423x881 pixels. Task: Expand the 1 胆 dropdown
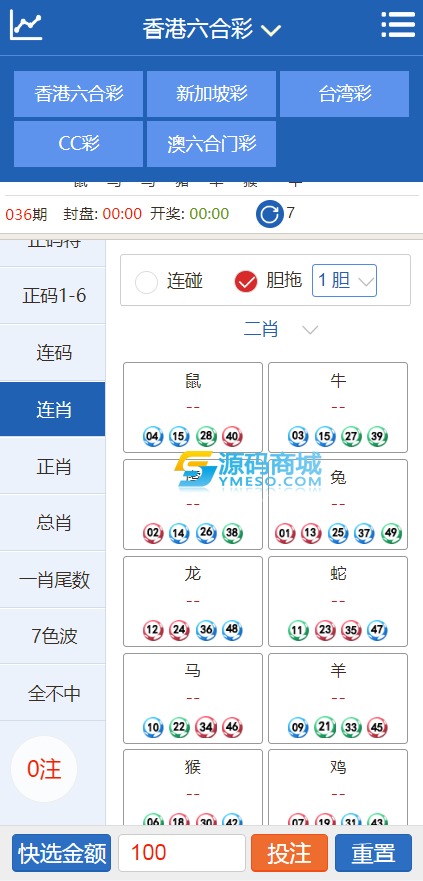click(344, 280)
